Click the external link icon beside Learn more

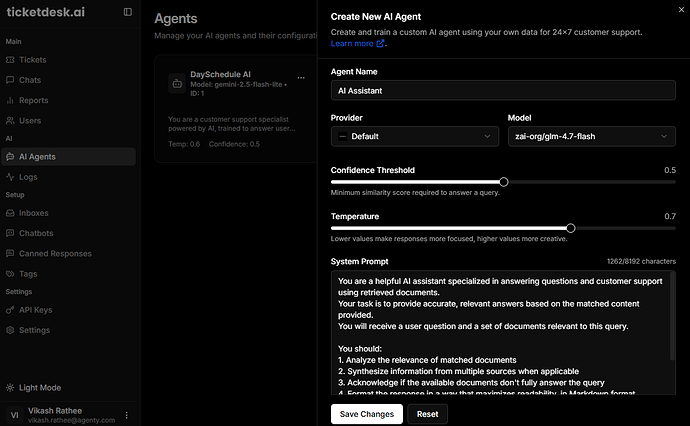click(x=380, y=43)
